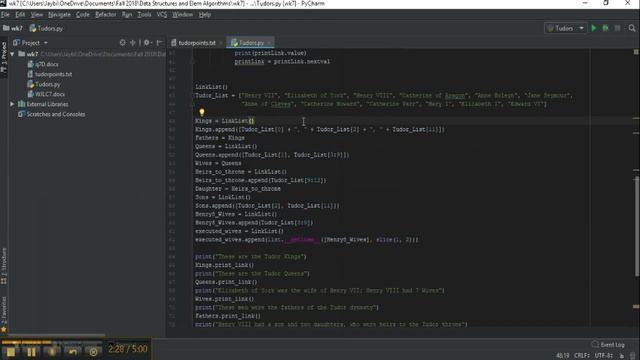Click the gray Stop process icon in toolbar

[x=618, y=28]
